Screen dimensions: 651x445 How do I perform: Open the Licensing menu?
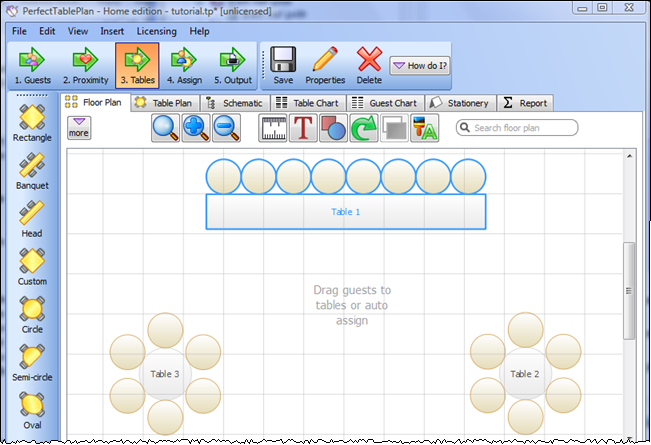(x=157, y=31)
